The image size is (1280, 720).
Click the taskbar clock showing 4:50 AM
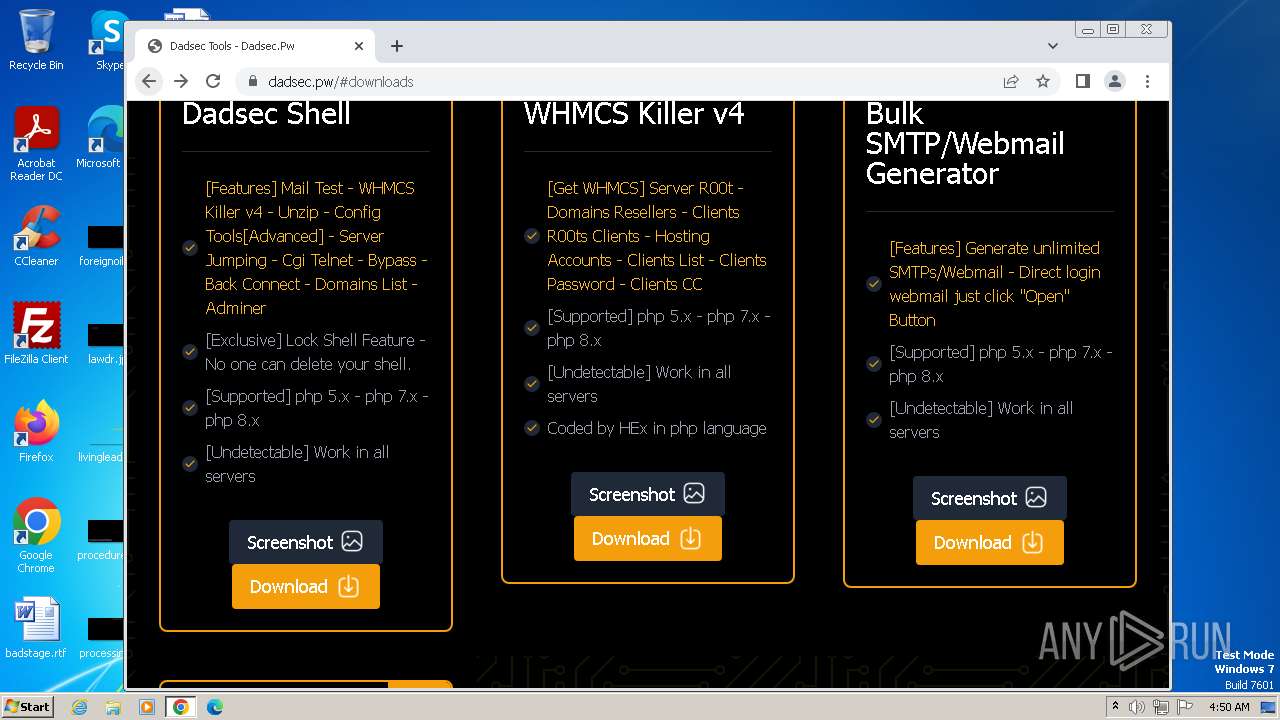click(x=1229, y=707)
